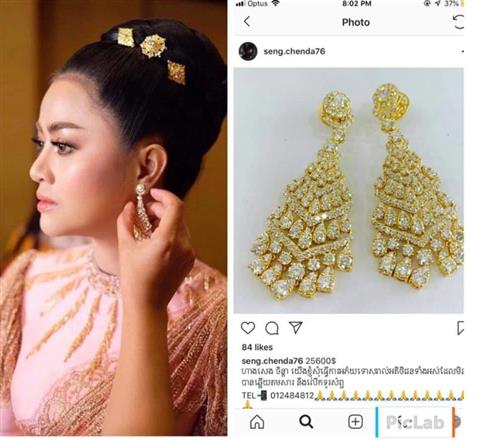Open seng.chenda76 profile avatar
The height and width of the screenshot is (440, 500).
click(x=248, y=51)
